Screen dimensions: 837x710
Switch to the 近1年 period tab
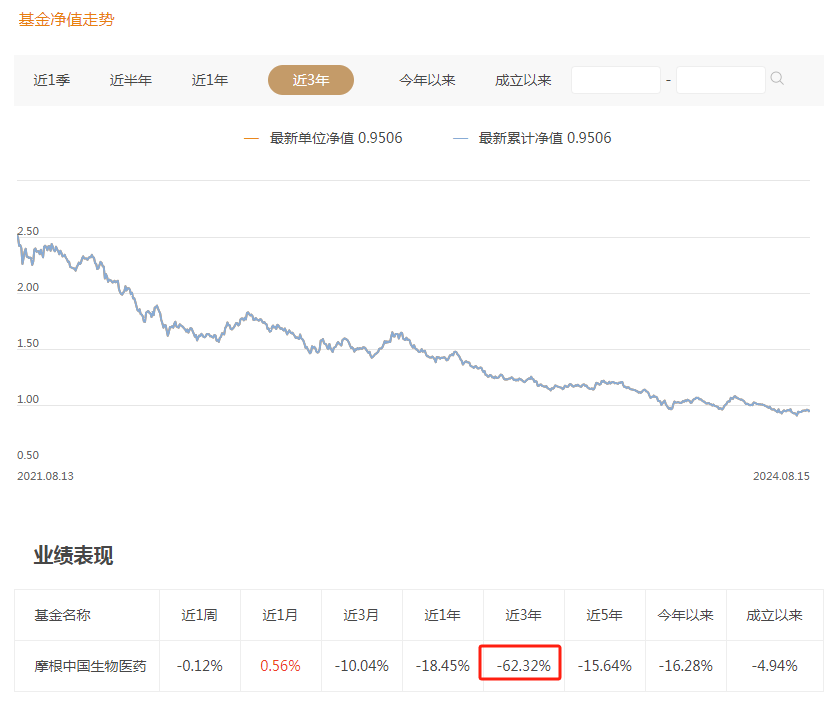210,79
